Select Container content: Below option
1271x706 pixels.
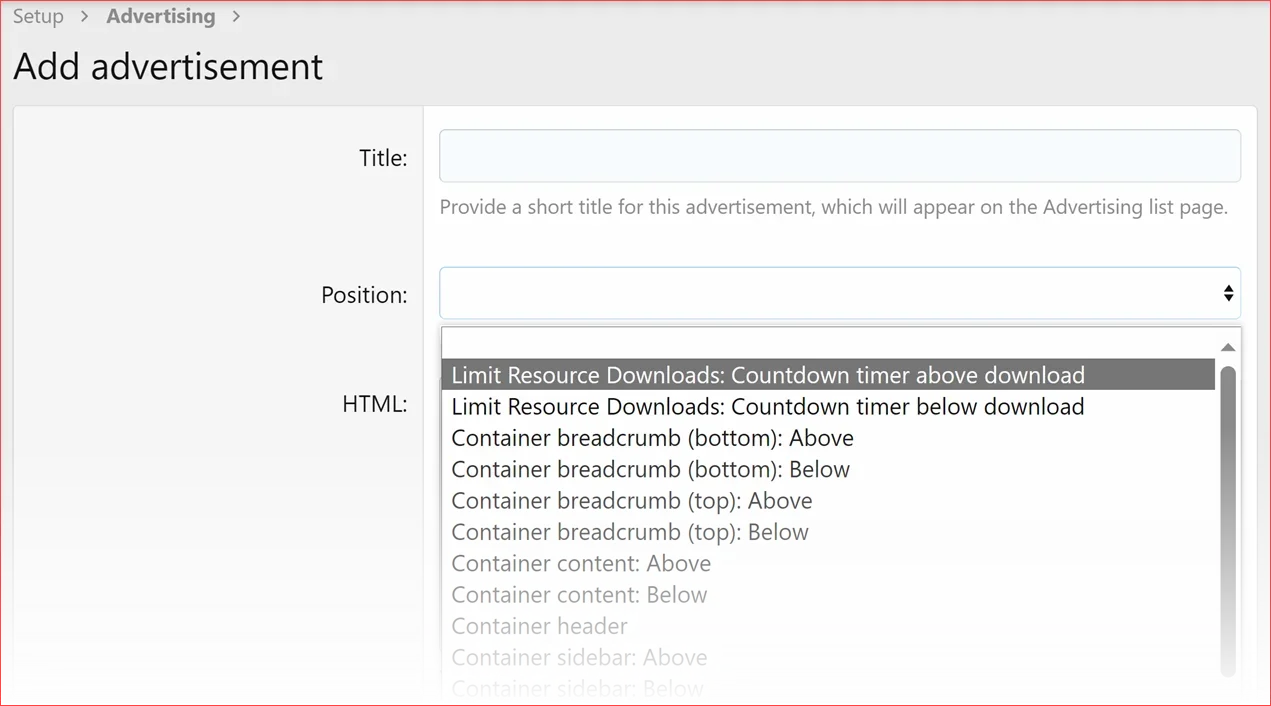coord(579,595)
